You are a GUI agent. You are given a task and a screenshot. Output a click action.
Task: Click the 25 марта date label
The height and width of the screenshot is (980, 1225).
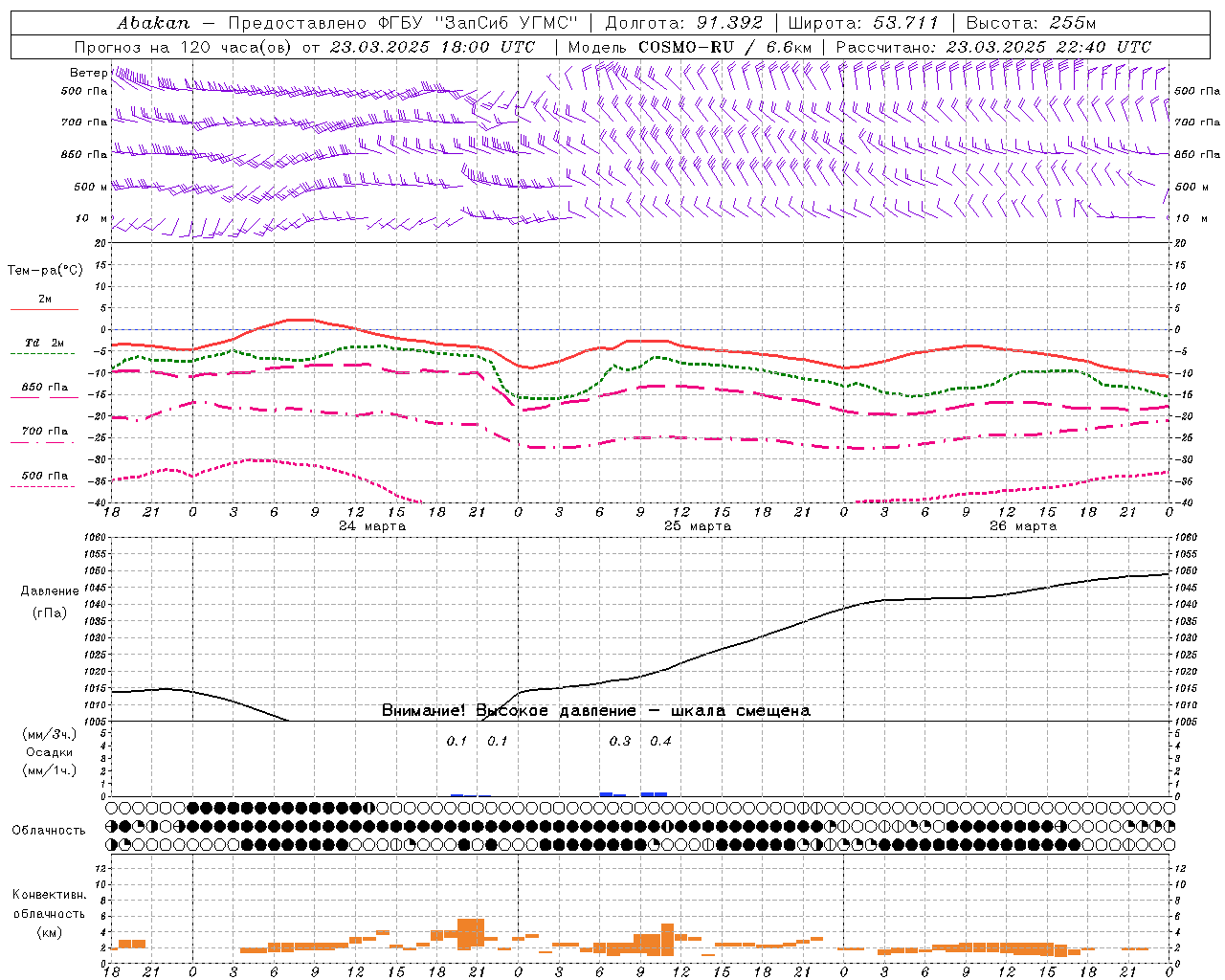click(x=698, y=526)
